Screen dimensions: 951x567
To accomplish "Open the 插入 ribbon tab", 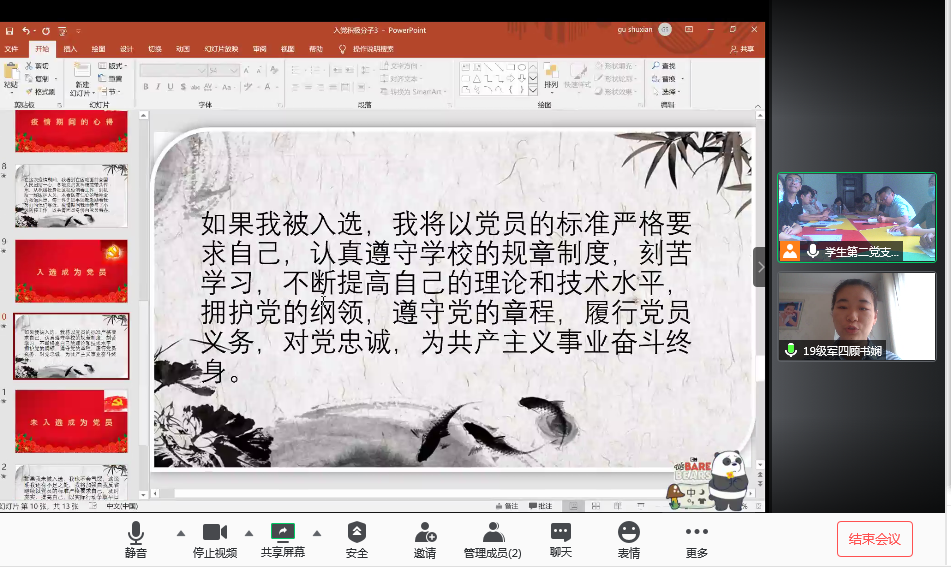I will (x=70, y=48).
